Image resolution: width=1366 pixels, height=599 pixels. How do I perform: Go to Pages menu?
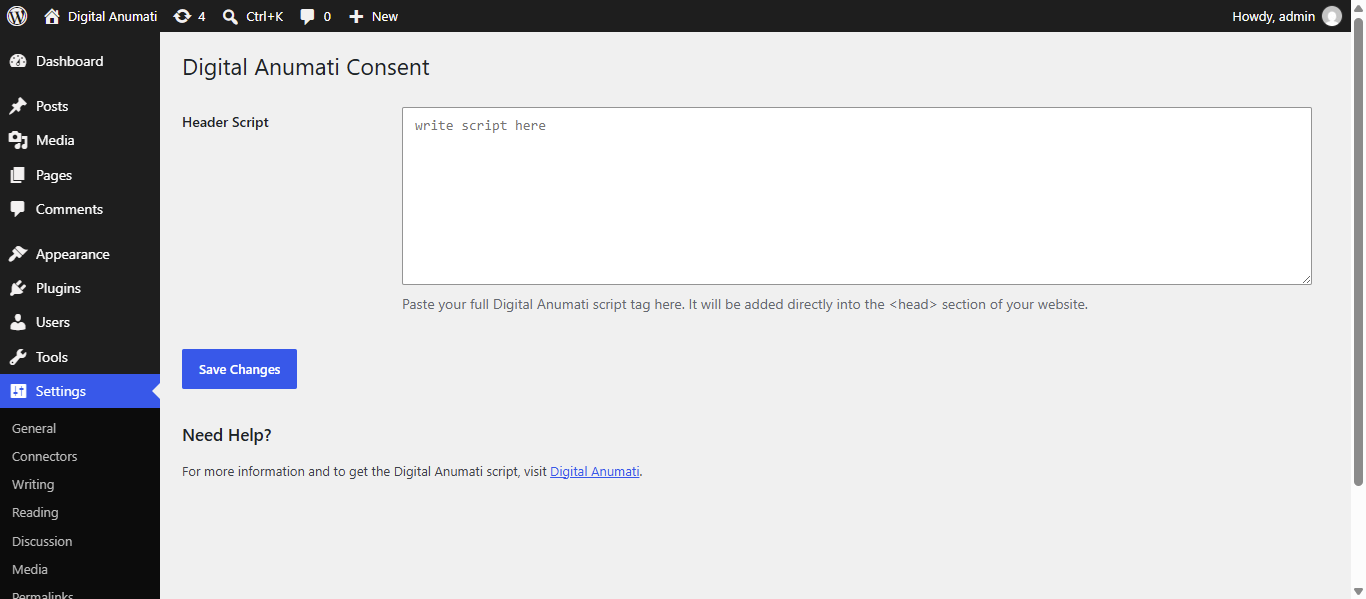[x=80, y=175]
